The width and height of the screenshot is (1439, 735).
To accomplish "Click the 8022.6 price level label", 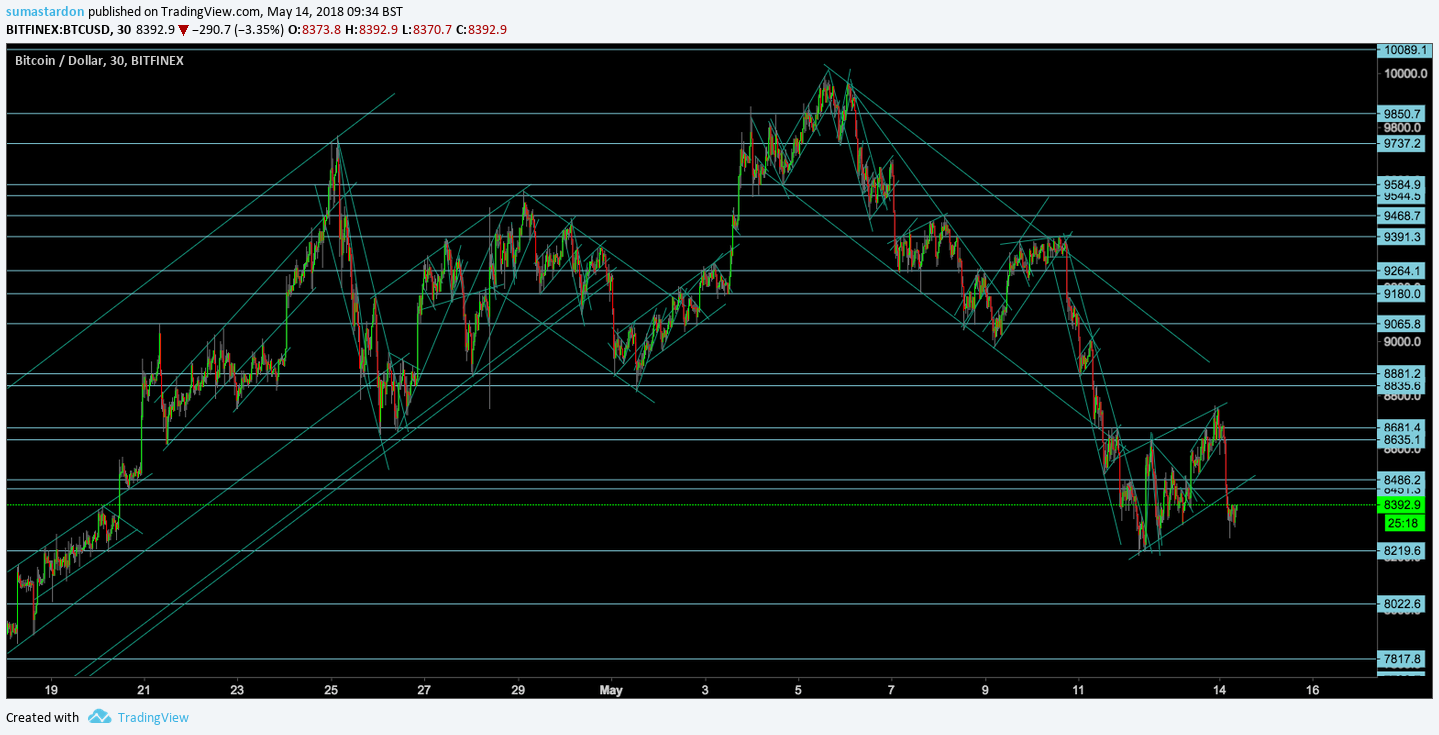I will 1402,604.
